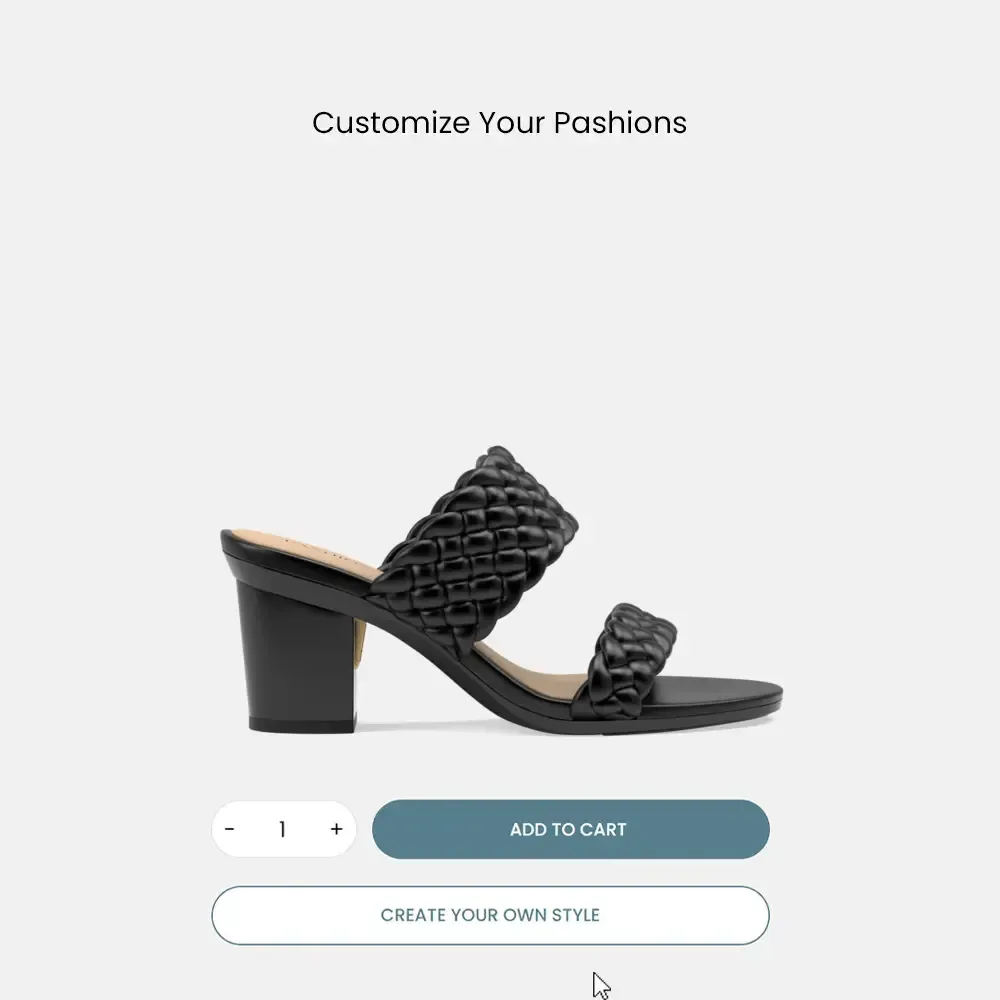Decrease quantity with the minus icon
1000x1000 pixels.
[230, 829]
